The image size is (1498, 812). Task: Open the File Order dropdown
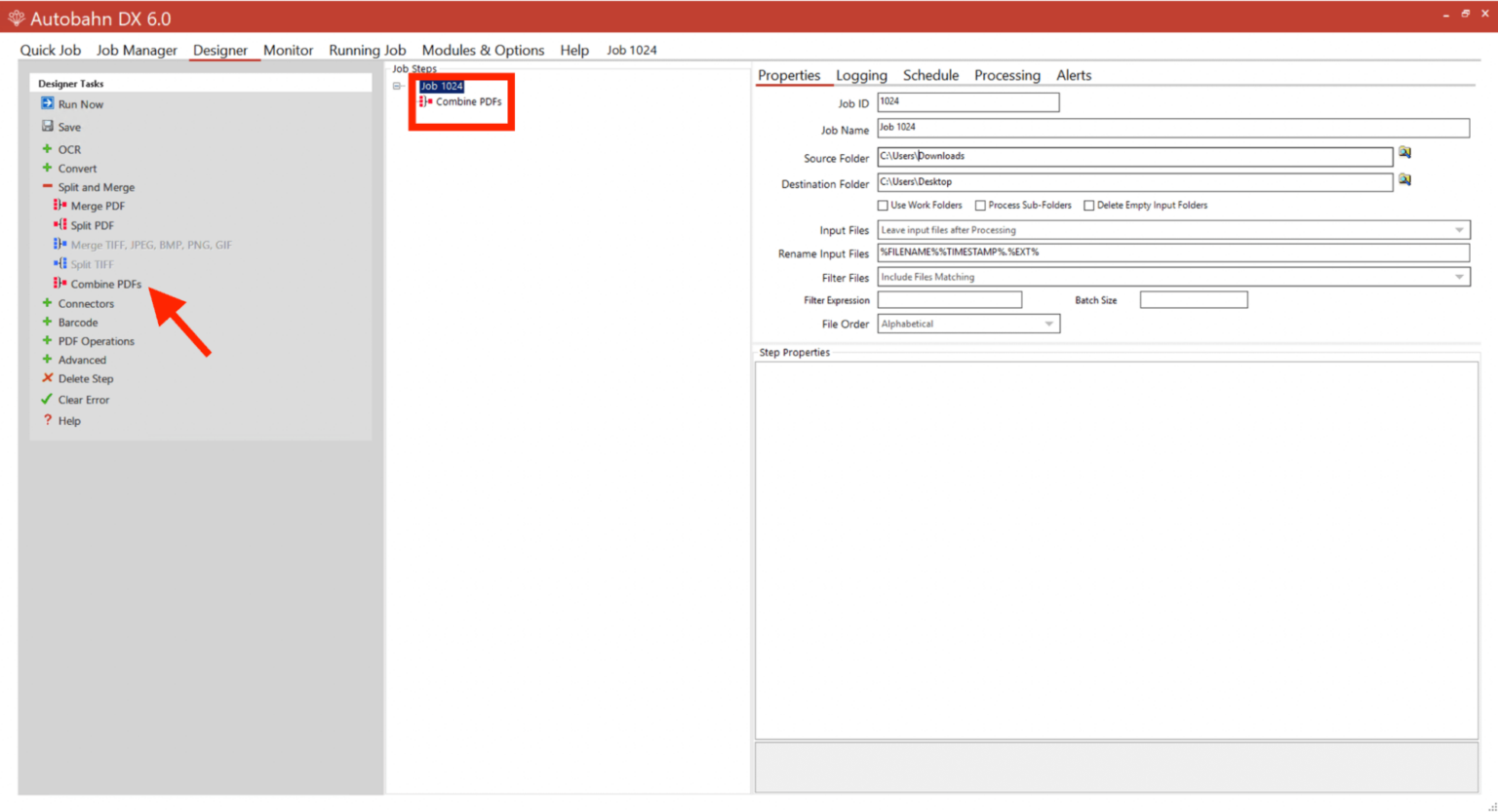tap(1049, 323)
